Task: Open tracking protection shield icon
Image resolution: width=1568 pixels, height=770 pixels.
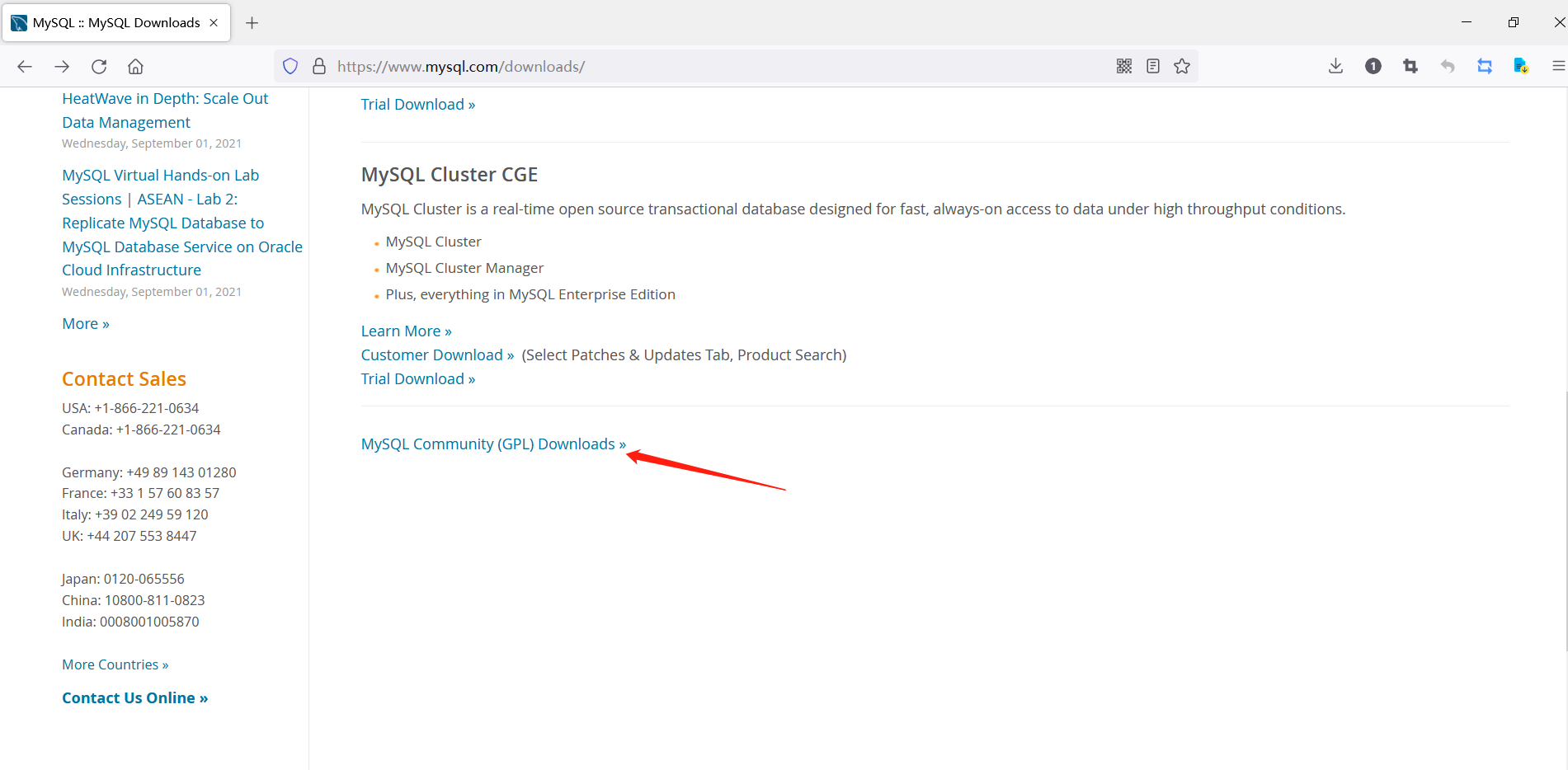Action: (290, 67)
